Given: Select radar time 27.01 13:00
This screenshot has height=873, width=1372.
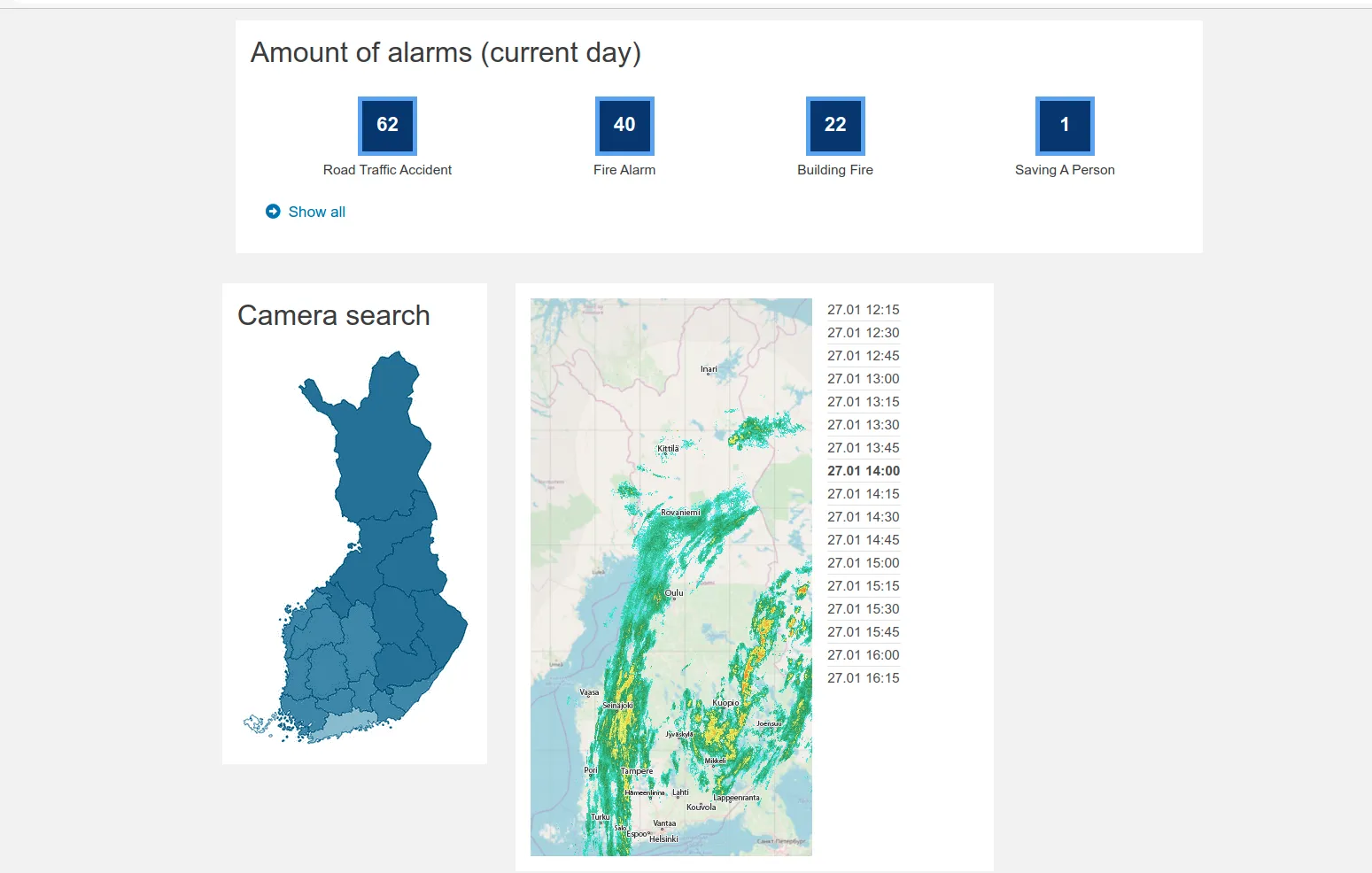Looking at the screenshot, I should click(864, 379).
